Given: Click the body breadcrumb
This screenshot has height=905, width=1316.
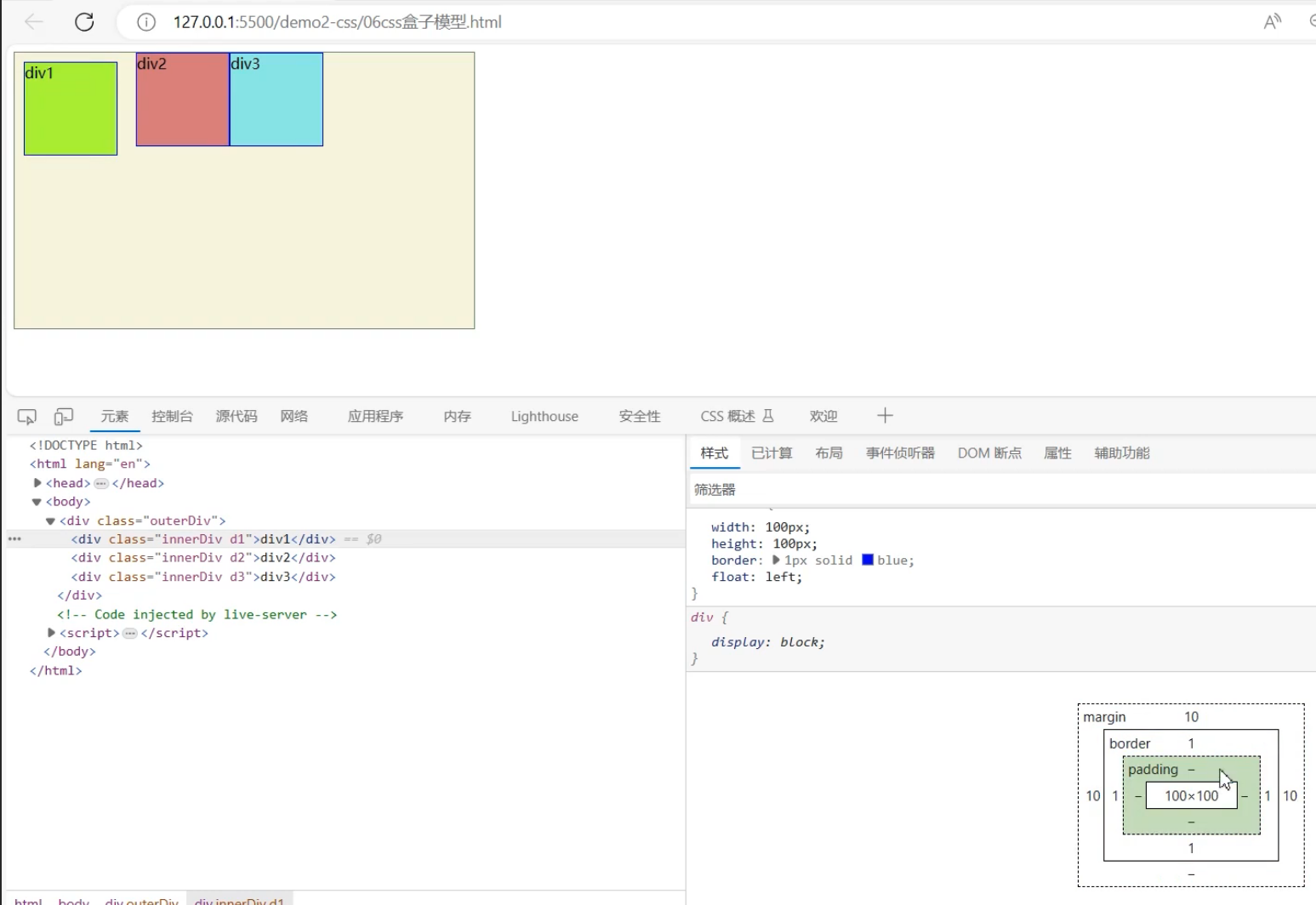Looking at the screenshot, I should (73, 901).
